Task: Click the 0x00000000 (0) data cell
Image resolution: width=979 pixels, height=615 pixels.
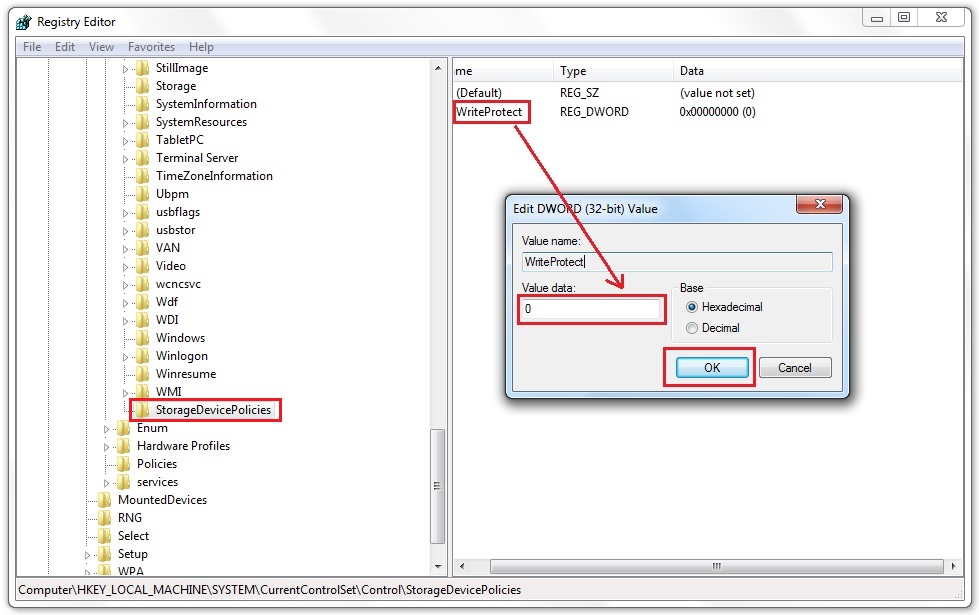Action: tap(717, 112)
